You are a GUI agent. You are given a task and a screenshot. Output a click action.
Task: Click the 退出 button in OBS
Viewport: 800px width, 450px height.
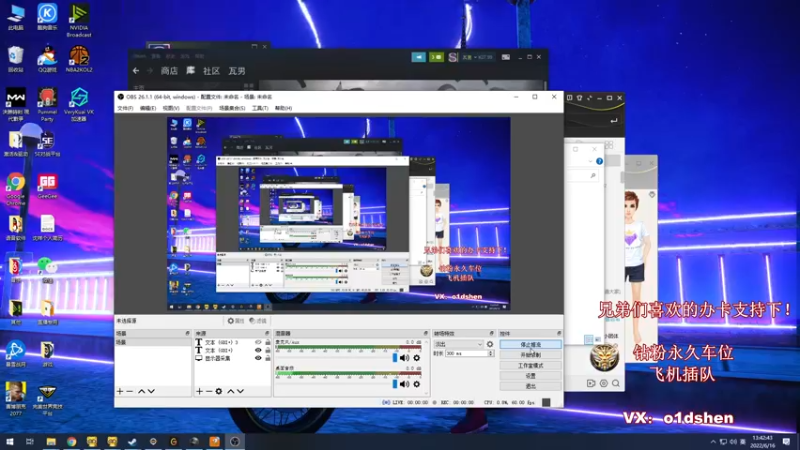tap(531, 386)
